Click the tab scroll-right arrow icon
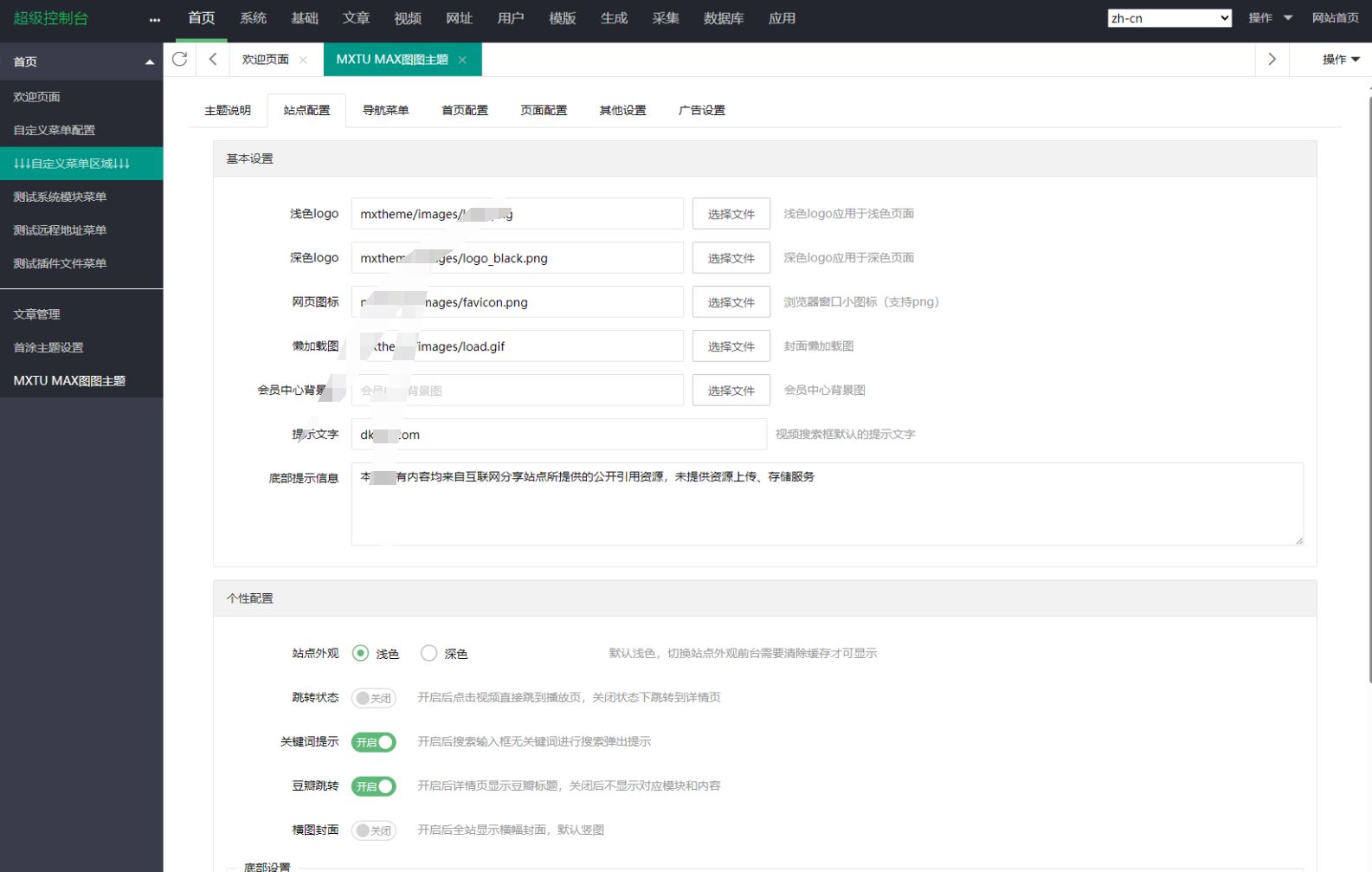The height and width of the screenshot is (872, 1372). coord(1272,59)
